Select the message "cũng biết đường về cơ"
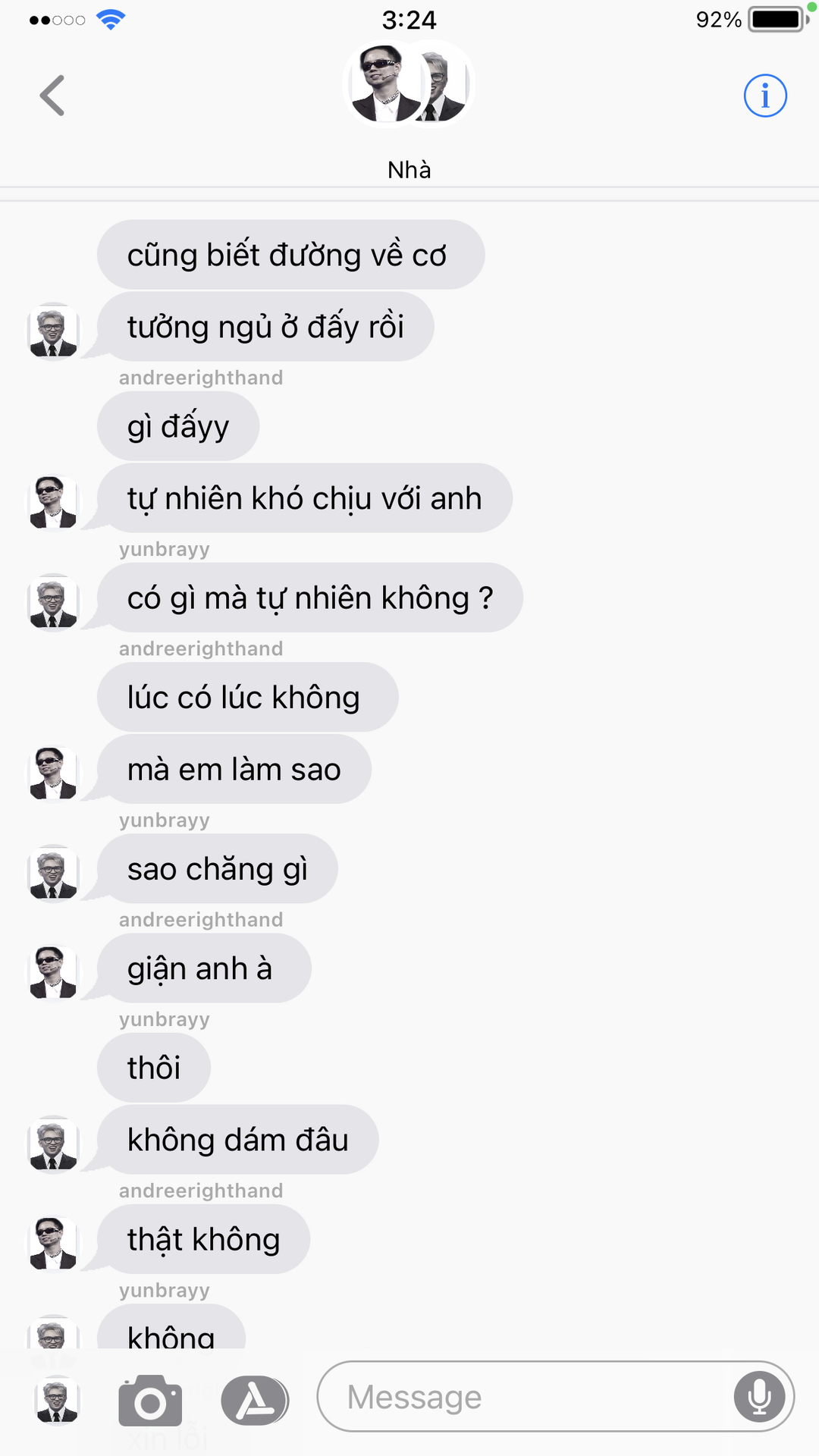Image resolution: width=819 pixels, height=1456 pixels. point(290,255)
